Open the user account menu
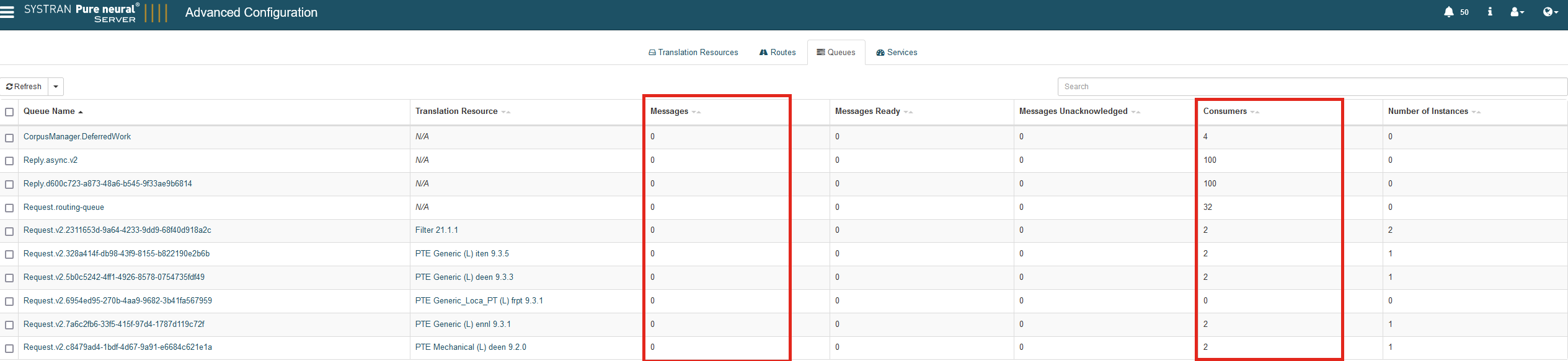This screenshot has height=361, width=1568. (x=1517, y=12)
